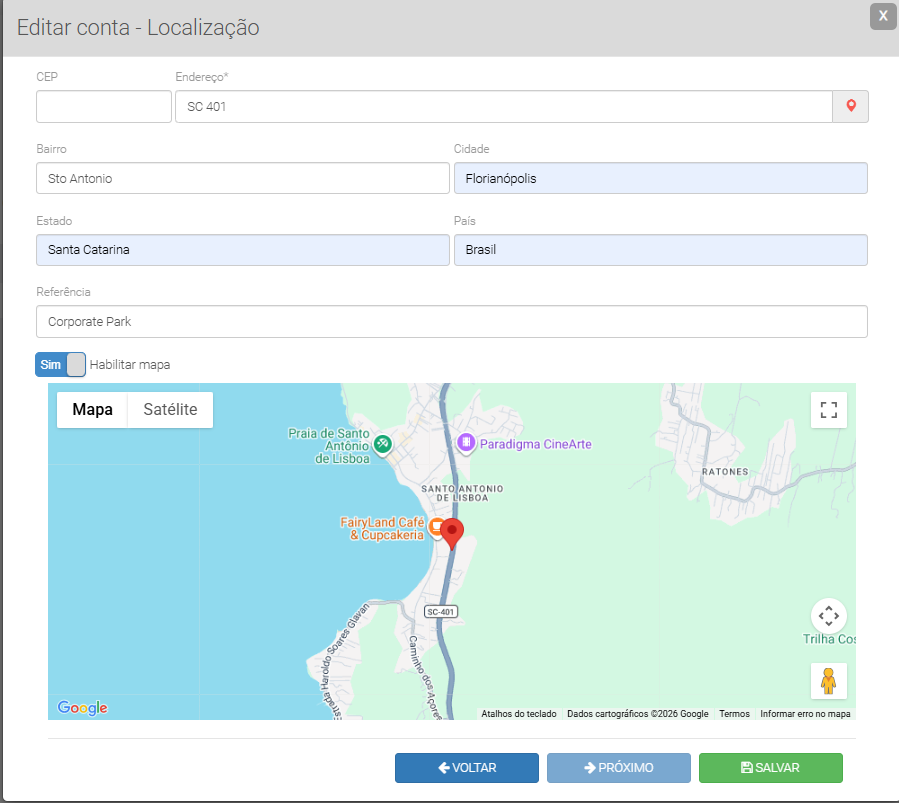Click the Google logo on map

82,708
